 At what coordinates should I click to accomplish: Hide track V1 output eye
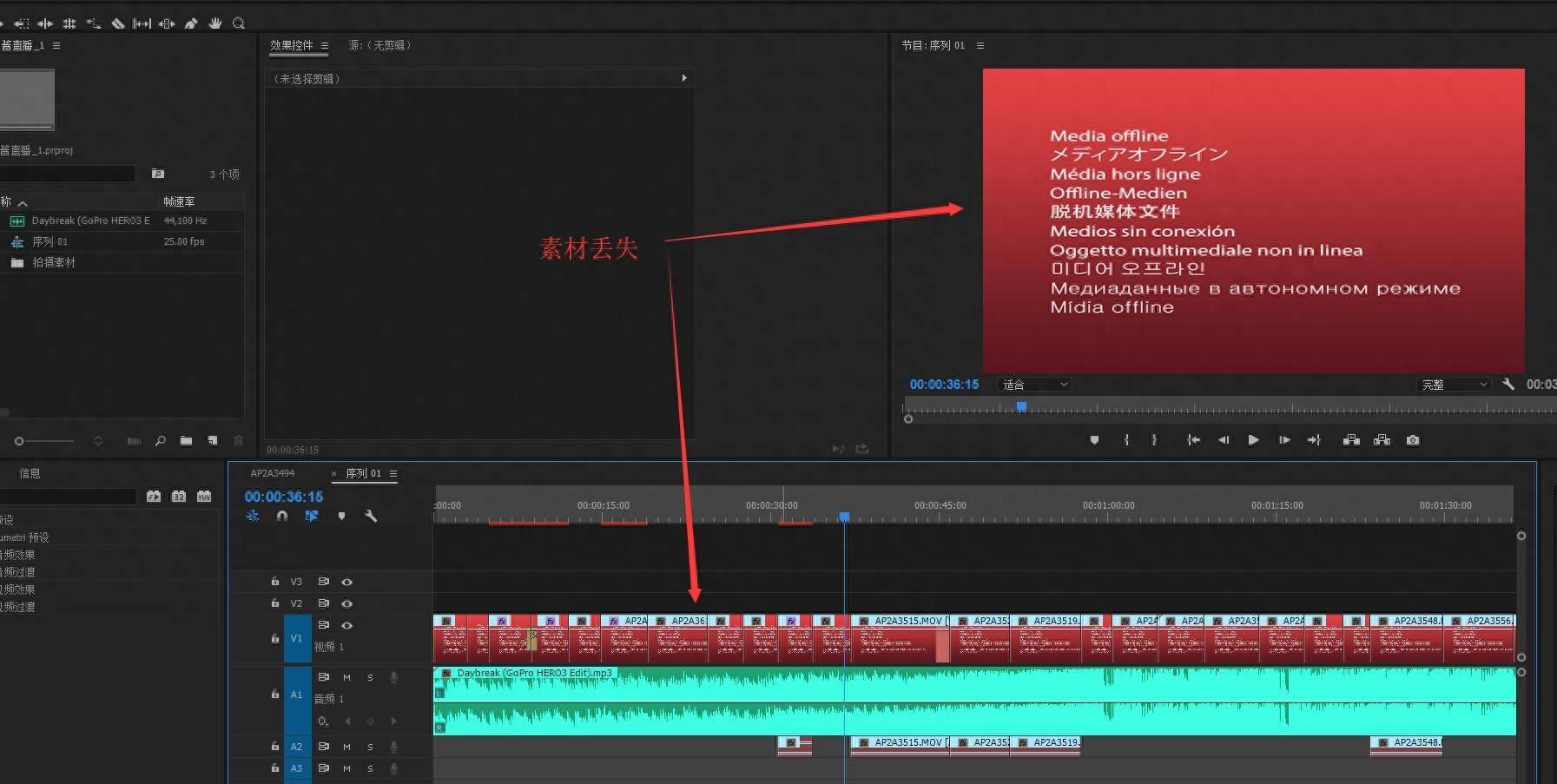346,625
